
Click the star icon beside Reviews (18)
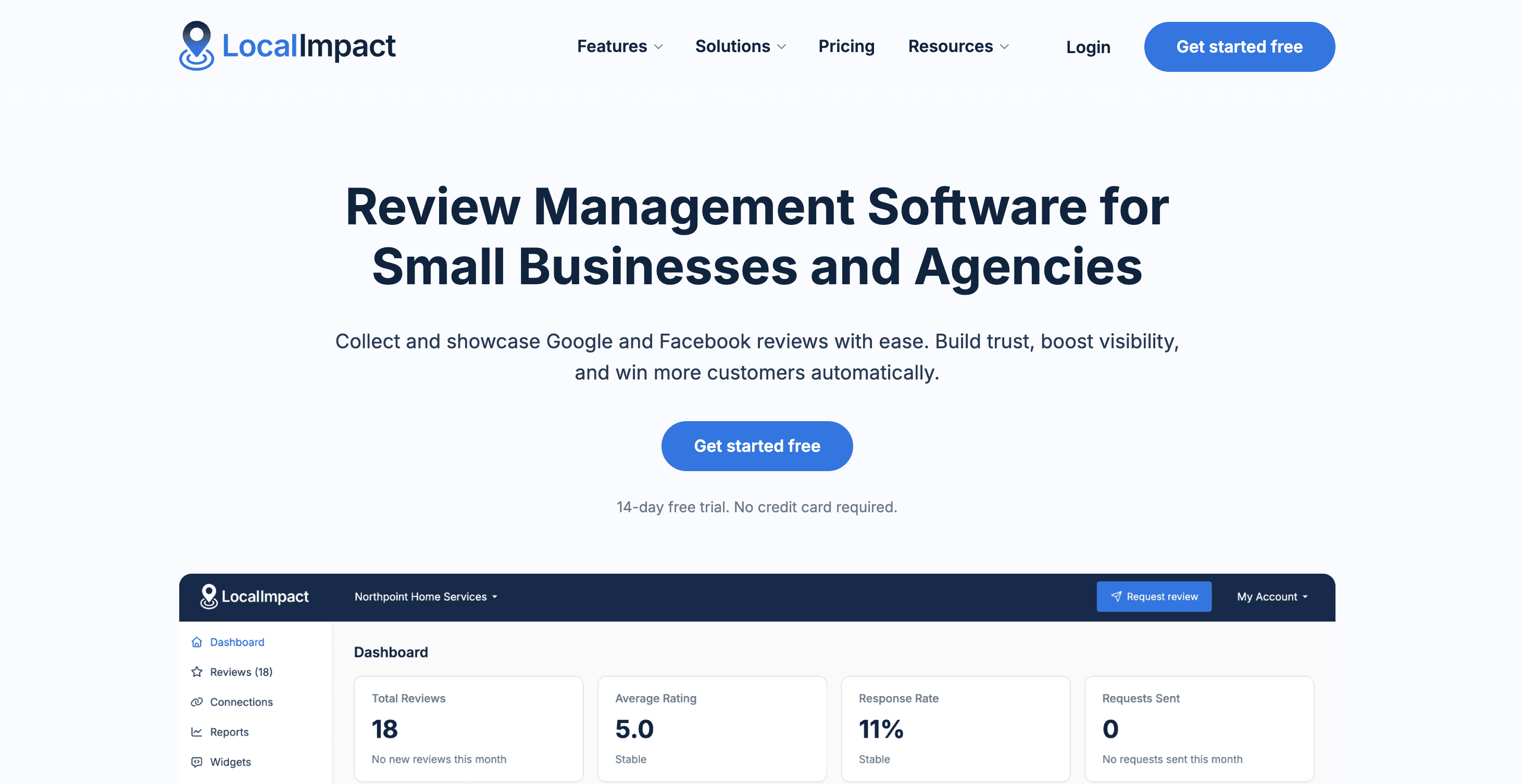click(197, 672)
